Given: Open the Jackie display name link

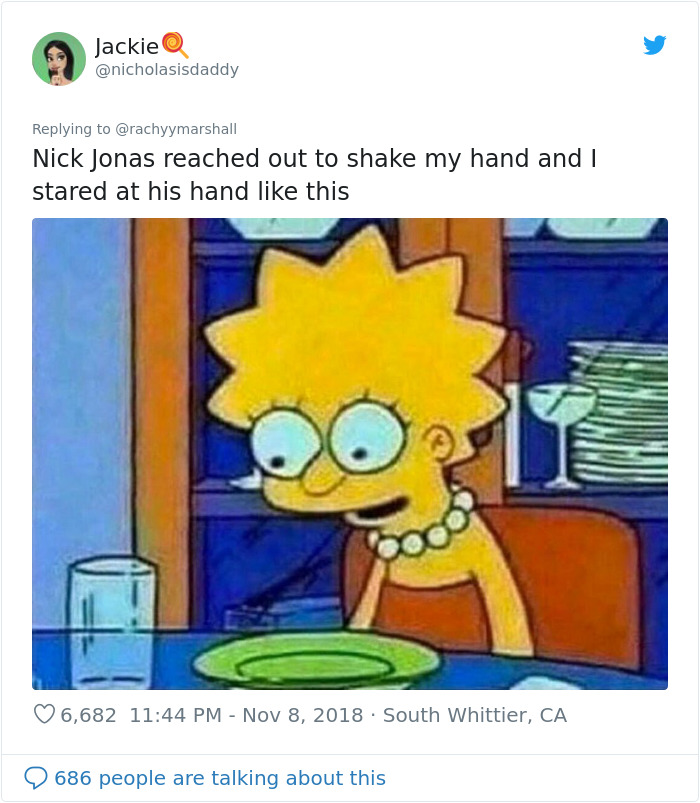Looking at the screenshot, I should coord(127,47).
